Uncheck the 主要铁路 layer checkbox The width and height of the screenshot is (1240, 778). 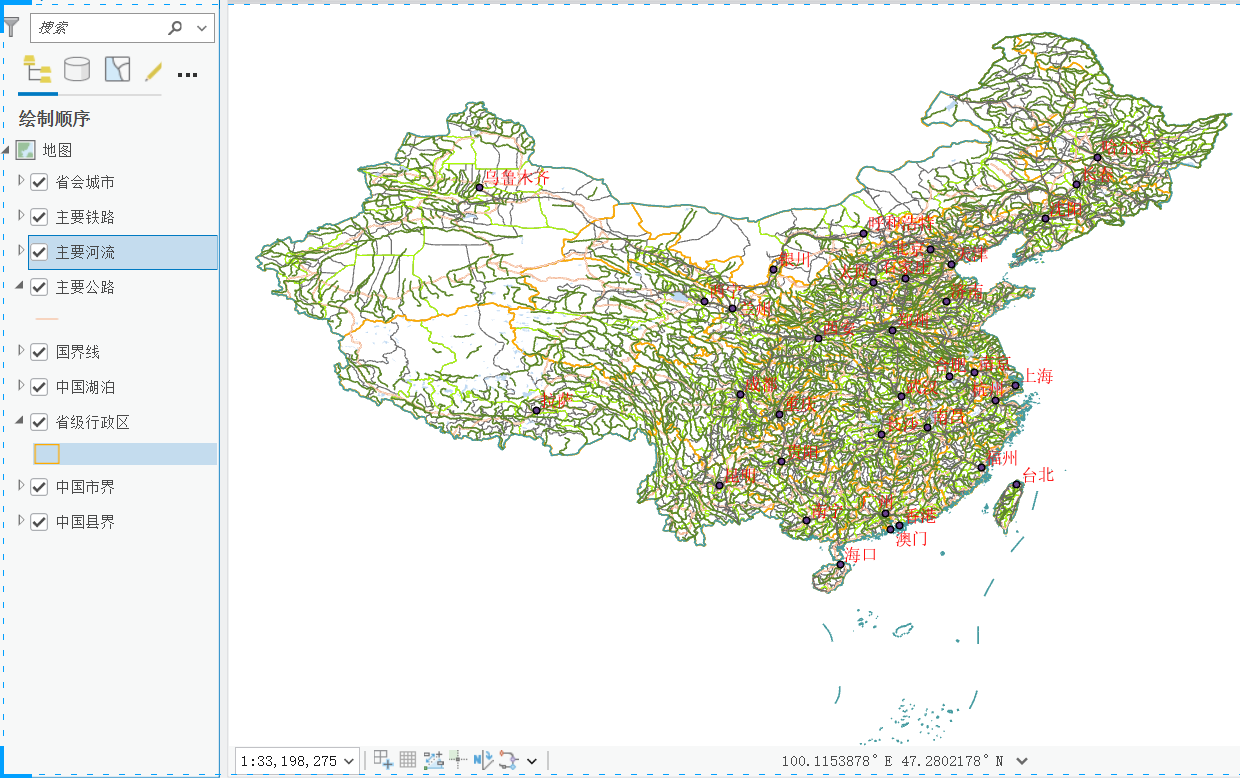pos(40,217)
